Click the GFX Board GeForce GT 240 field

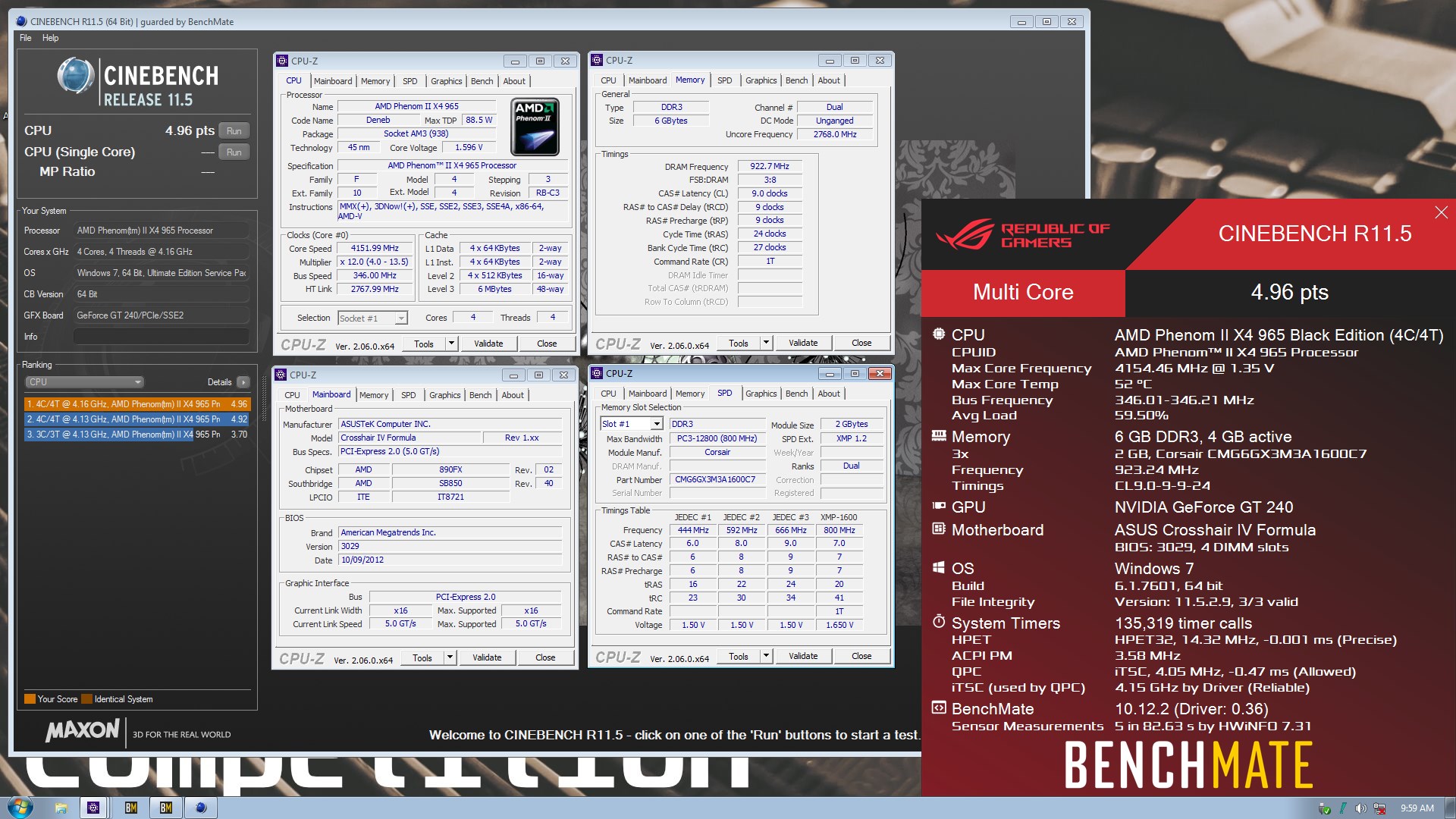pos(162,315)
